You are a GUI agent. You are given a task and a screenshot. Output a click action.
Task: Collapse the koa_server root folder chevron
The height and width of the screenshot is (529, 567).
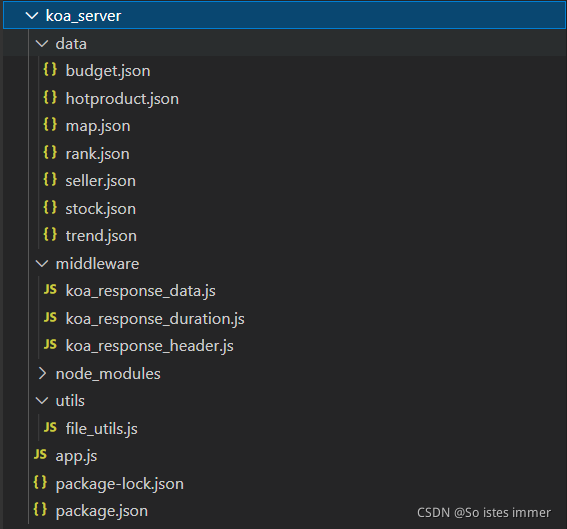(32, 16)
